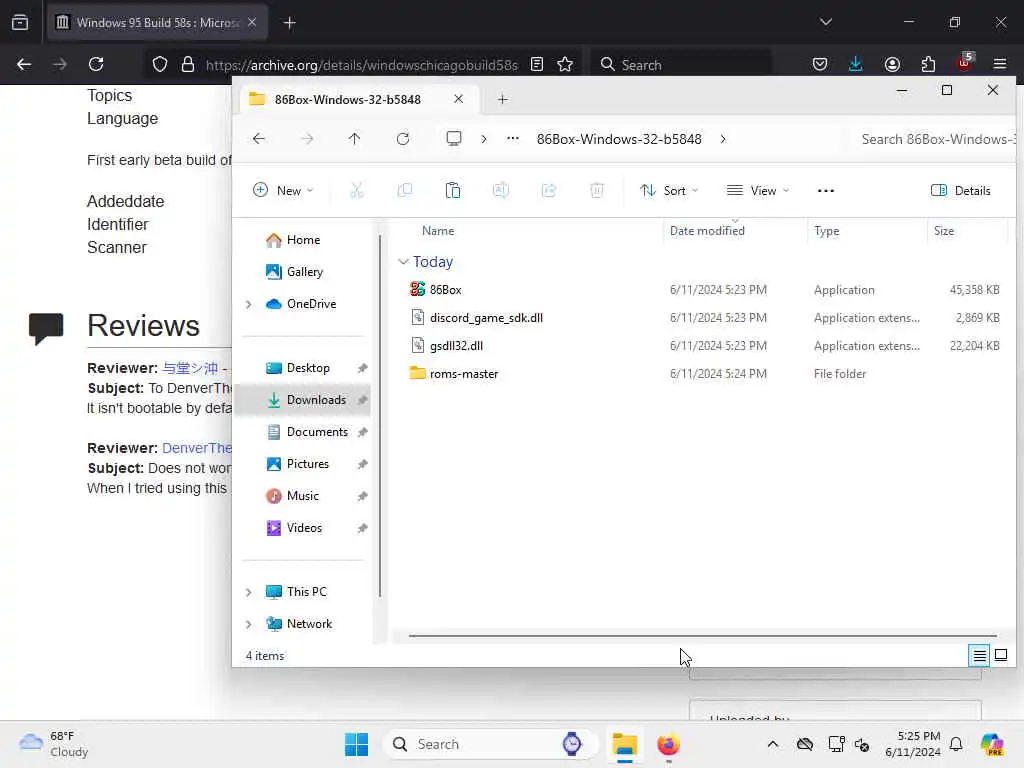Open the View dropdown
1024x768 pixels.
coord(758,191)
